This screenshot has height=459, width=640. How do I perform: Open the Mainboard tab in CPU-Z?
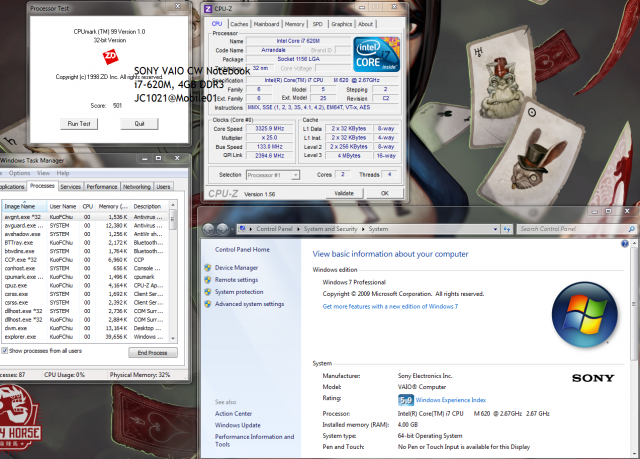click(x=267, y=24)
